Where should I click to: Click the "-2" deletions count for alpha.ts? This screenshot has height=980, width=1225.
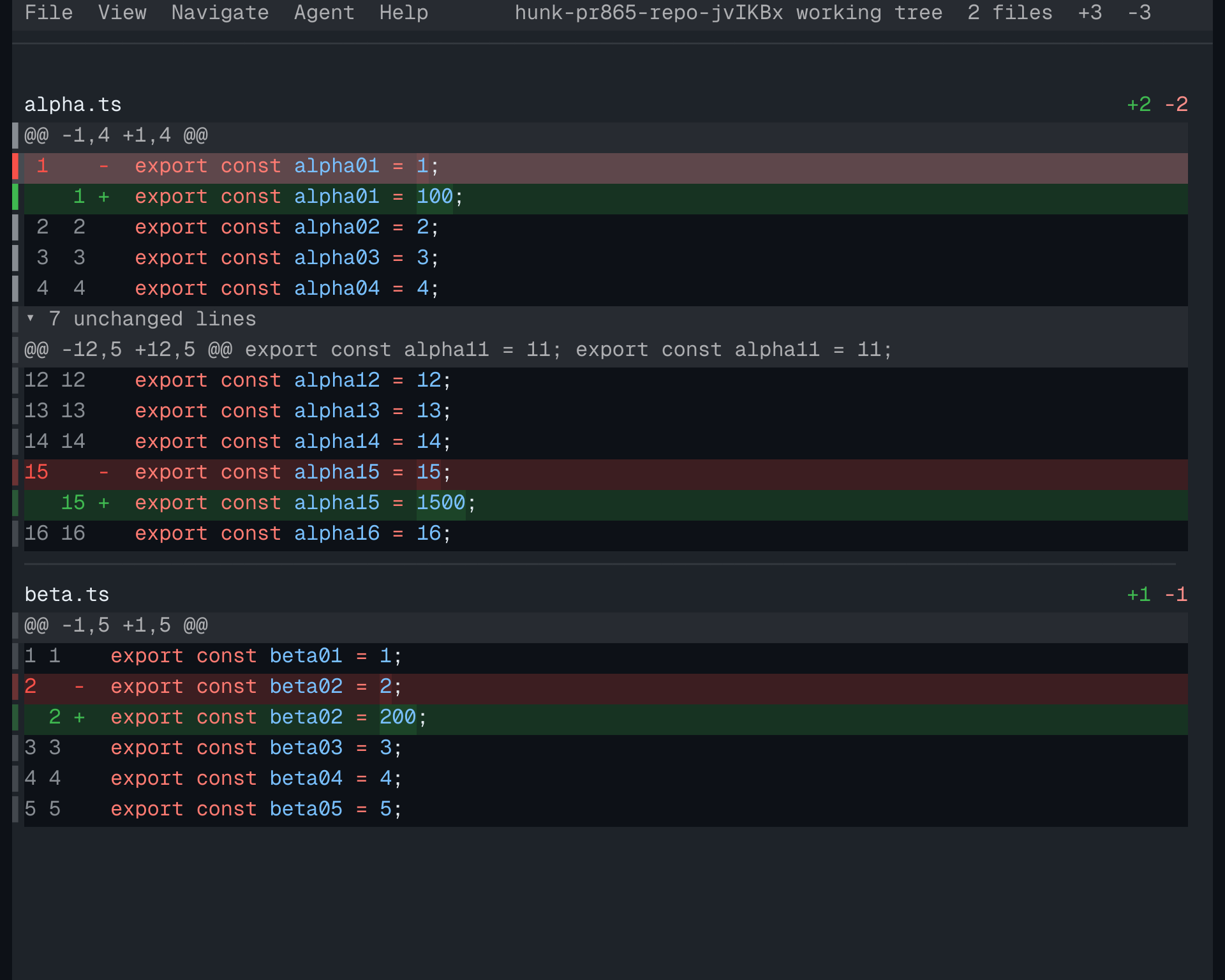(x=1176, y=105)
